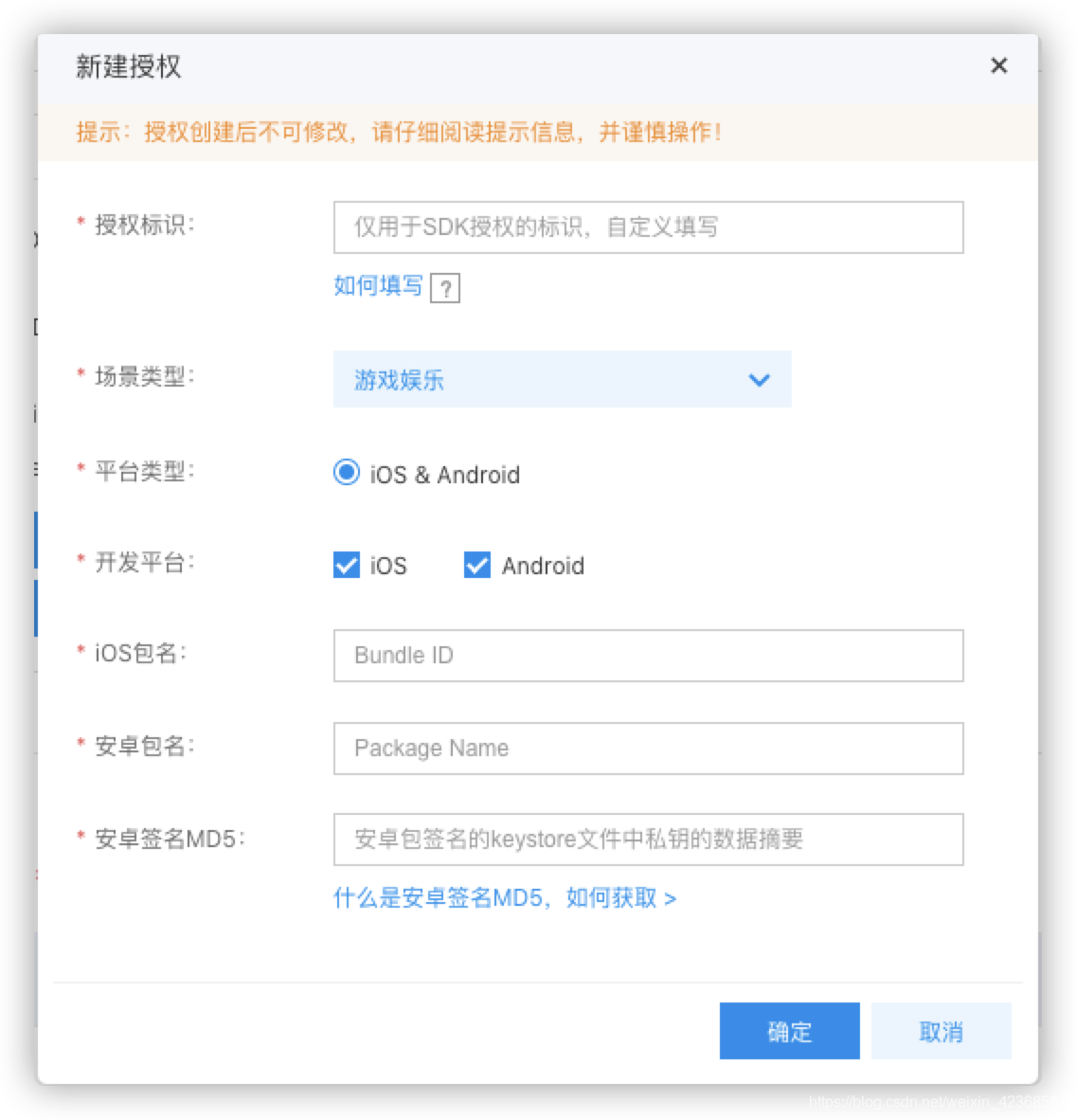Click the orange warning notice banner
The width and height of the screenshot is (1076, 1120).
(x=538, y=132)
